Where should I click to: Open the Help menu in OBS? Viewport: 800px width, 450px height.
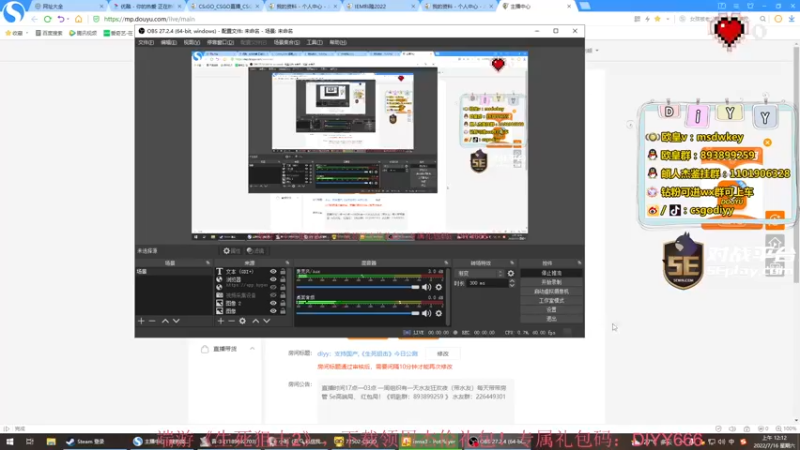point(337,42)
